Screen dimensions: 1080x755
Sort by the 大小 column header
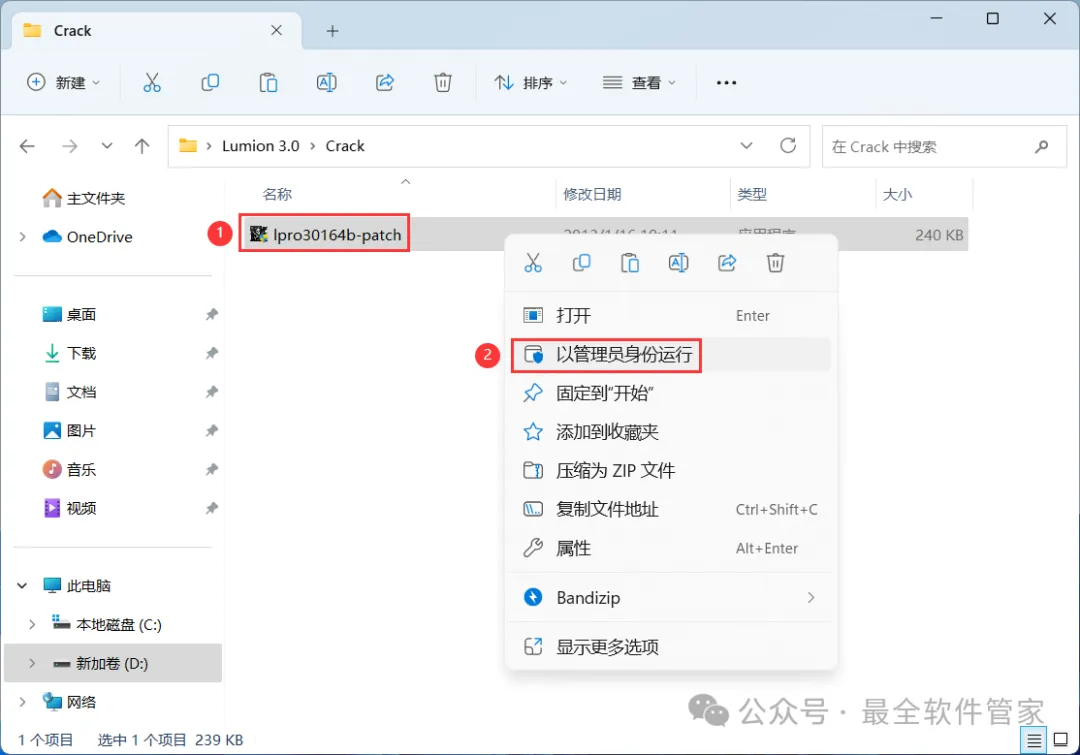(x=897, y=194)
